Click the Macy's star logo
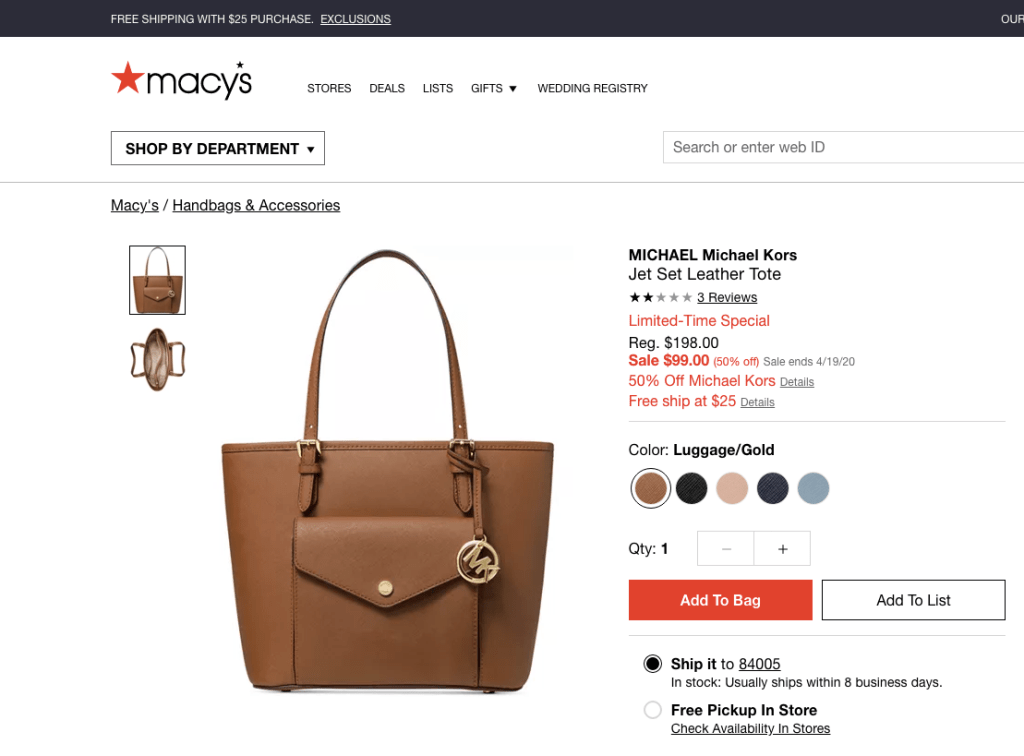 181,80
